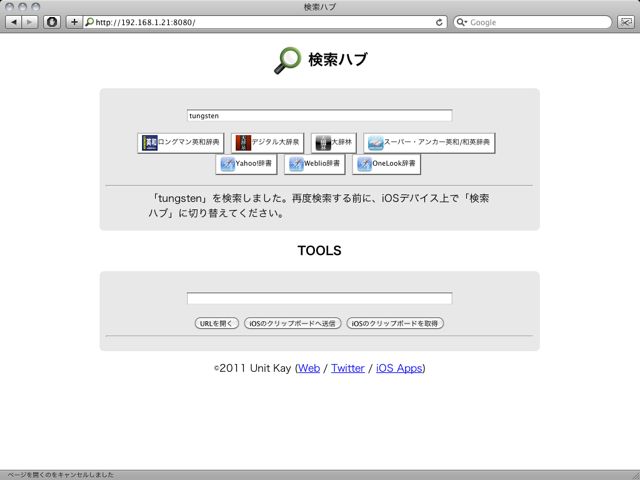Search with OneLook辞書 button
This screenshot has height=480, width=640.
pyautogui.click(x=387, y=164)
